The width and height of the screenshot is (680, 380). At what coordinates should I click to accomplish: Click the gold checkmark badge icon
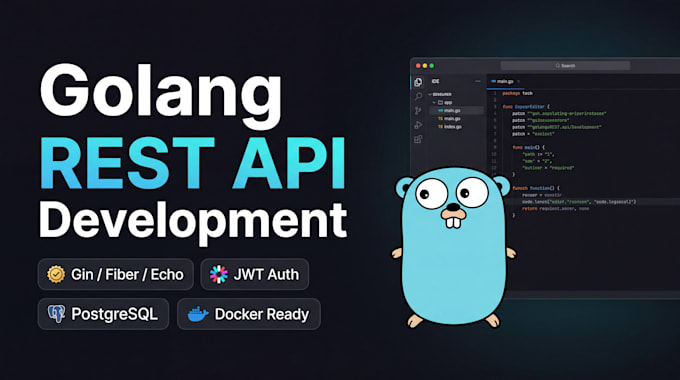tap(56, 274)
